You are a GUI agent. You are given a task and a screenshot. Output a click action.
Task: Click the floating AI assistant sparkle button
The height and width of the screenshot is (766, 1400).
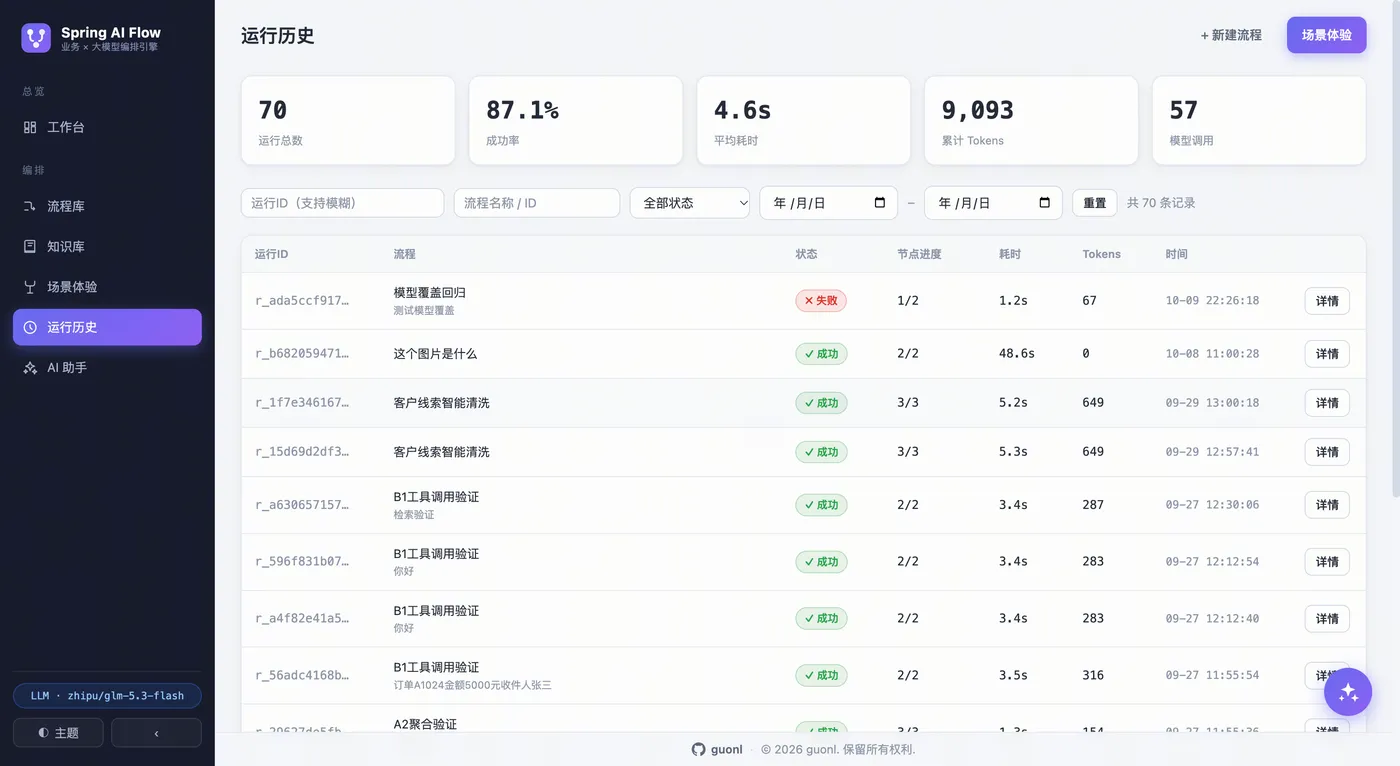[x=1348, y=692]
